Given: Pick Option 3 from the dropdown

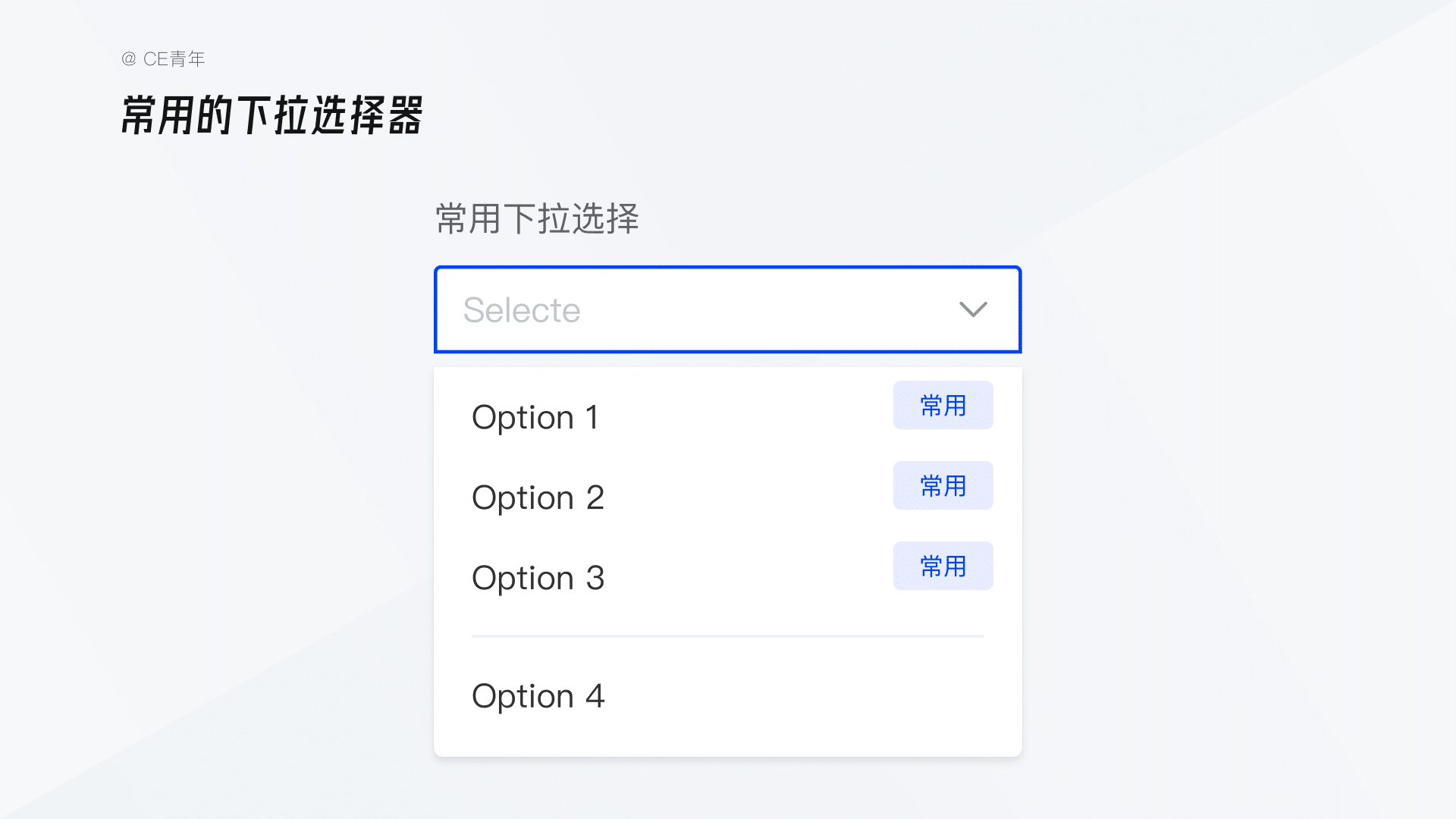Looking at the screenshot, I should tap(538, 578).
